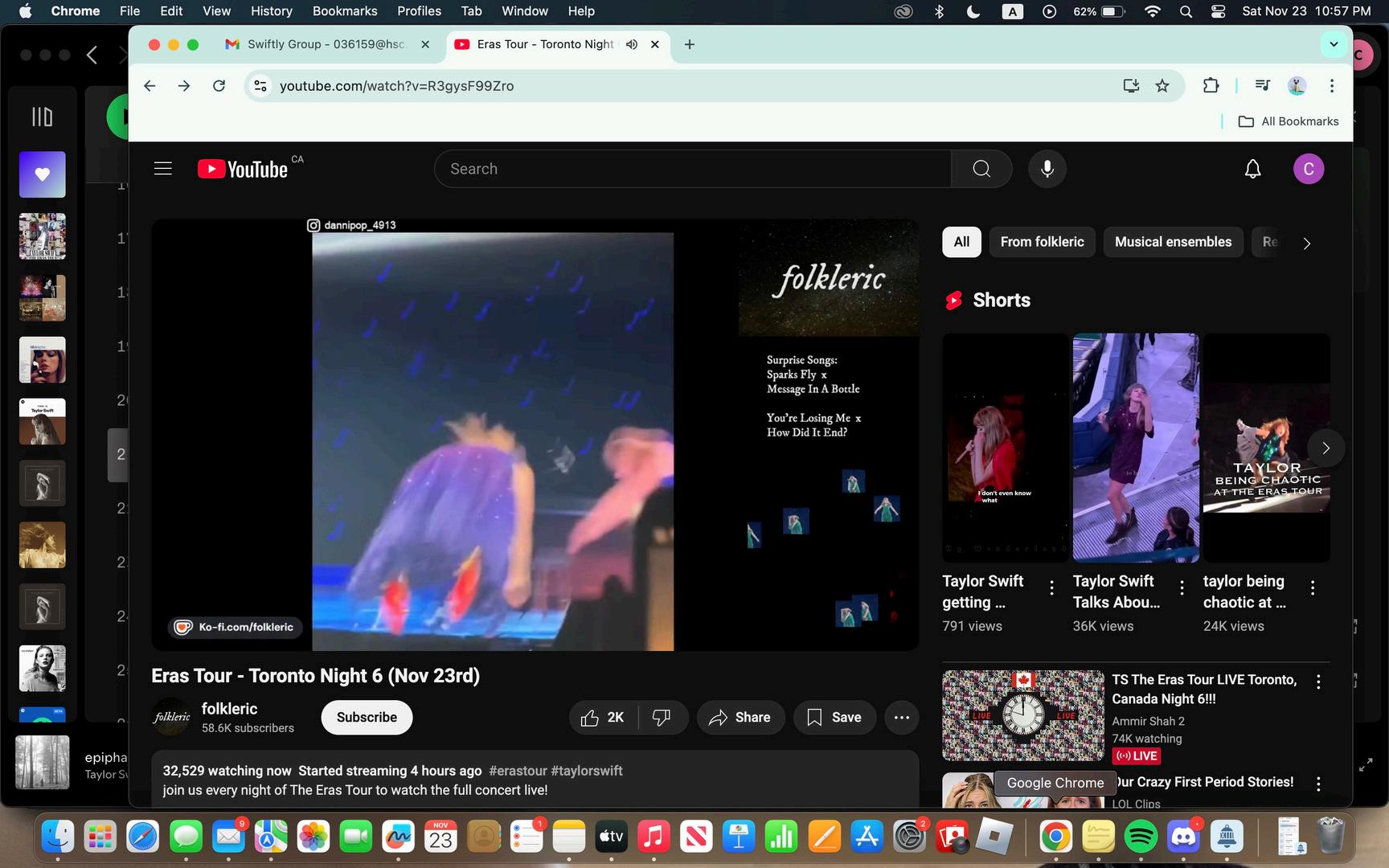Image resolution: width=1389 pixels, height=868 pixels.
Task: Select the 'Musical ensembles' filter chip
Action: 1173,242
